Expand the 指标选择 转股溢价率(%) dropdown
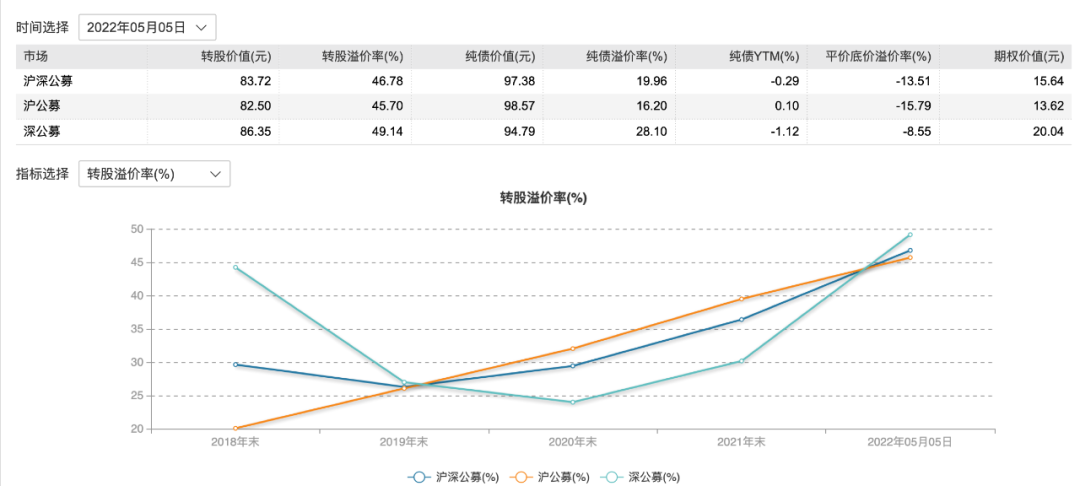Screen dimensions: 1080x486 (x=154, y=174)
